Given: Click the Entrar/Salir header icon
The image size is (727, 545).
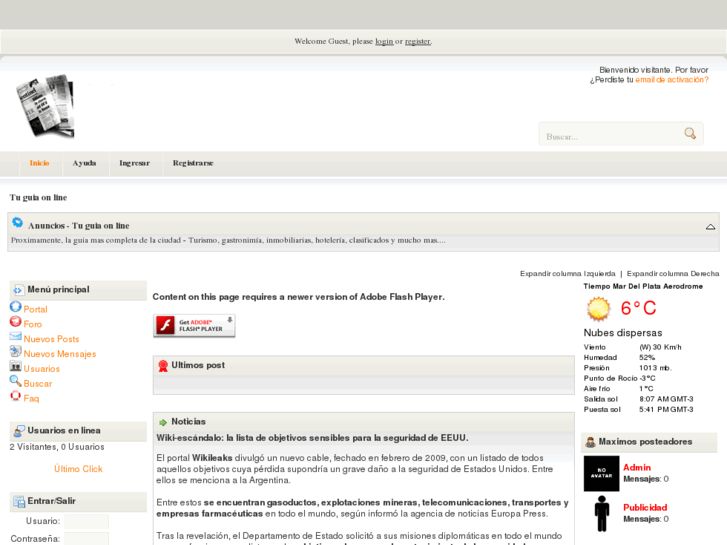Looking at the screenshot, I should tap(19, 501).
